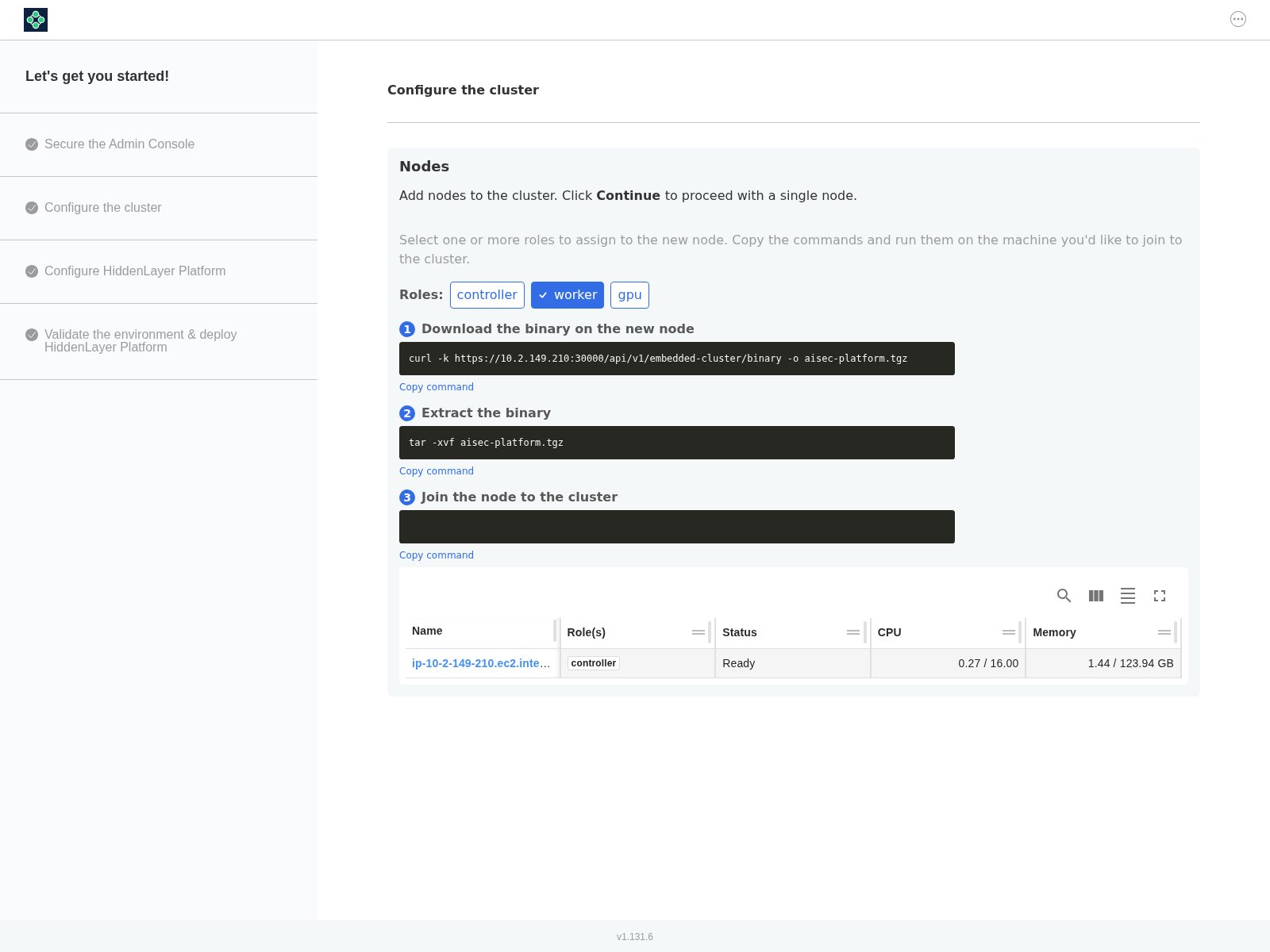Click the Configure HiddenLayer Platform checkmark icon
1270x952 pixels.
pyautogui.click(x=32, y=271)
